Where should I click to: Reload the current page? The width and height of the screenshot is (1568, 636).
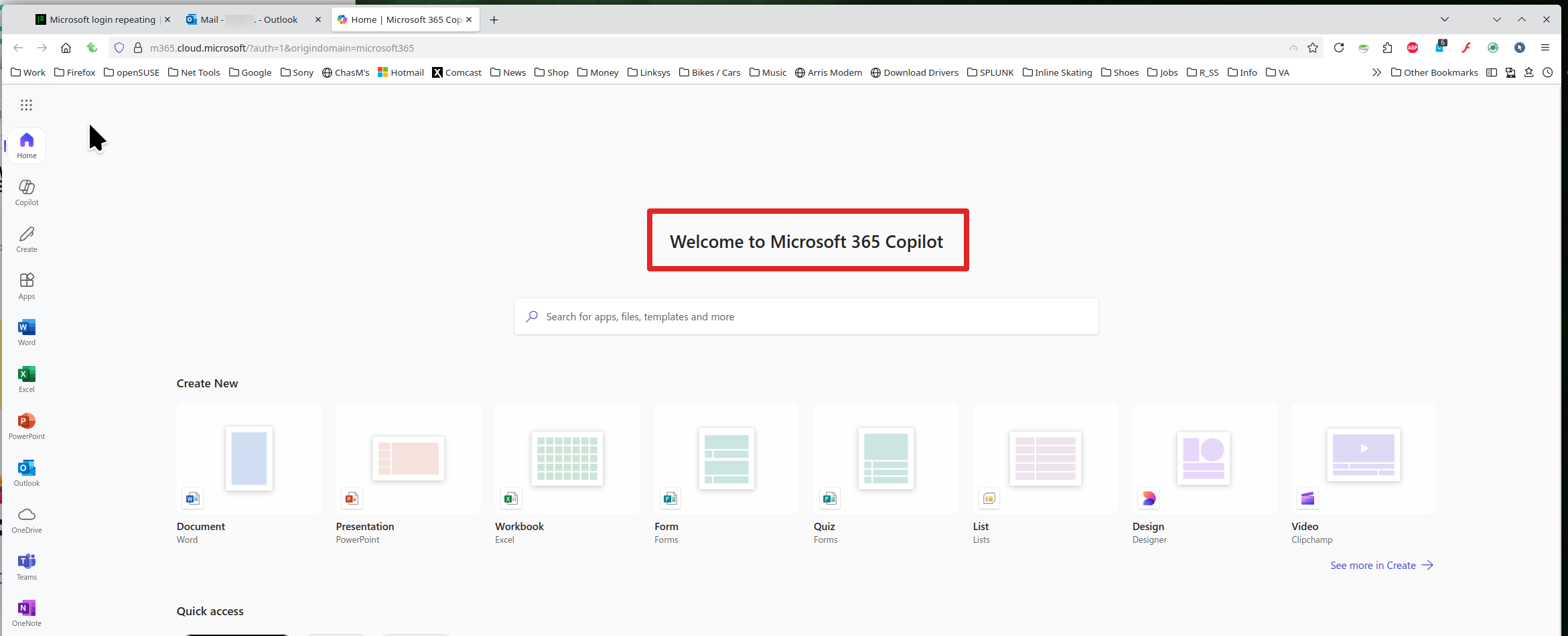[1338, 48]
